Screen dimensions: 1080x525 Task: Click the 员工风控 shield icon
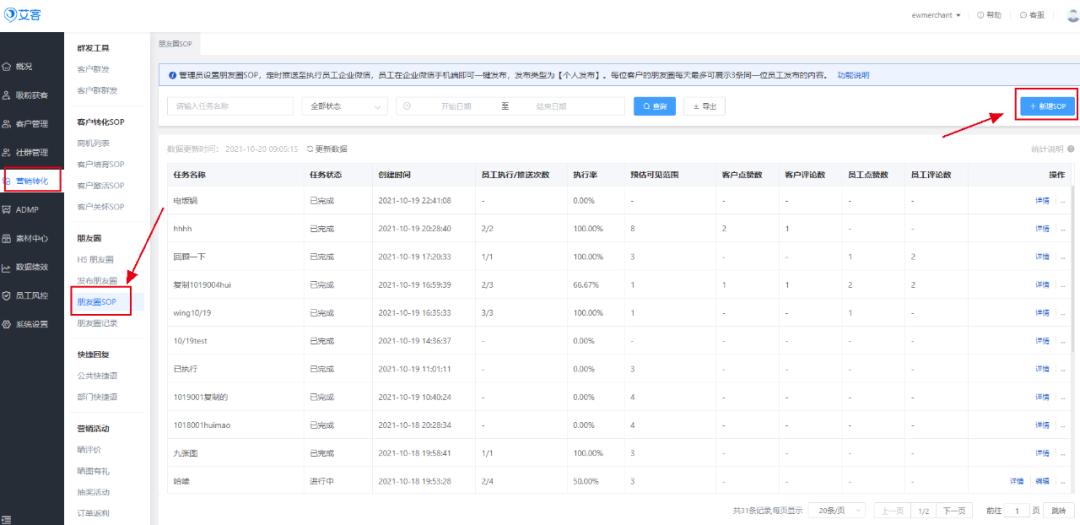(x=8, y=296)
